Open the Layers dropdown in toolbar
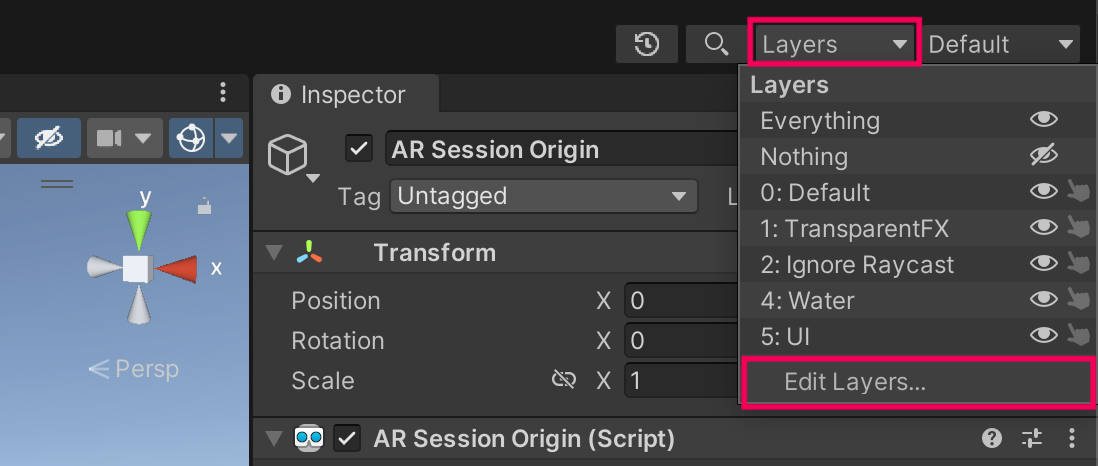Image resolution: width=1098 pixels, height=466 pixels. [834, 44]
